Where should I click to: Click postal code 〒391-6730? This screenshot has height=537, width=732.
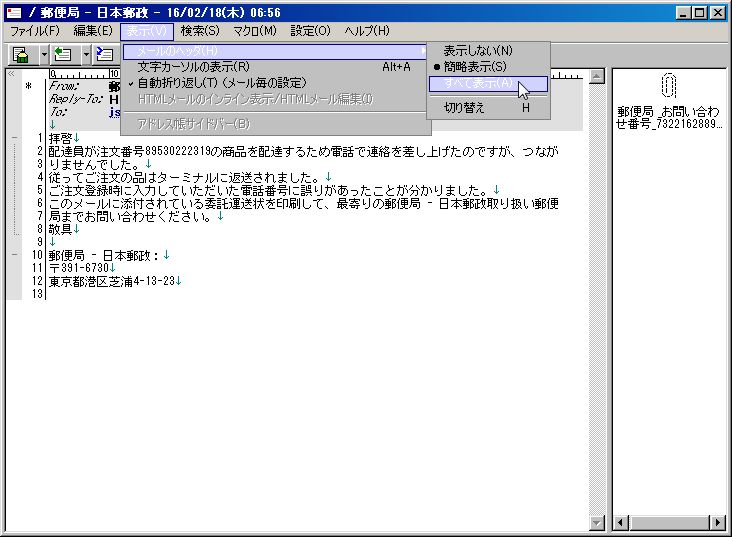coord(78,268)
